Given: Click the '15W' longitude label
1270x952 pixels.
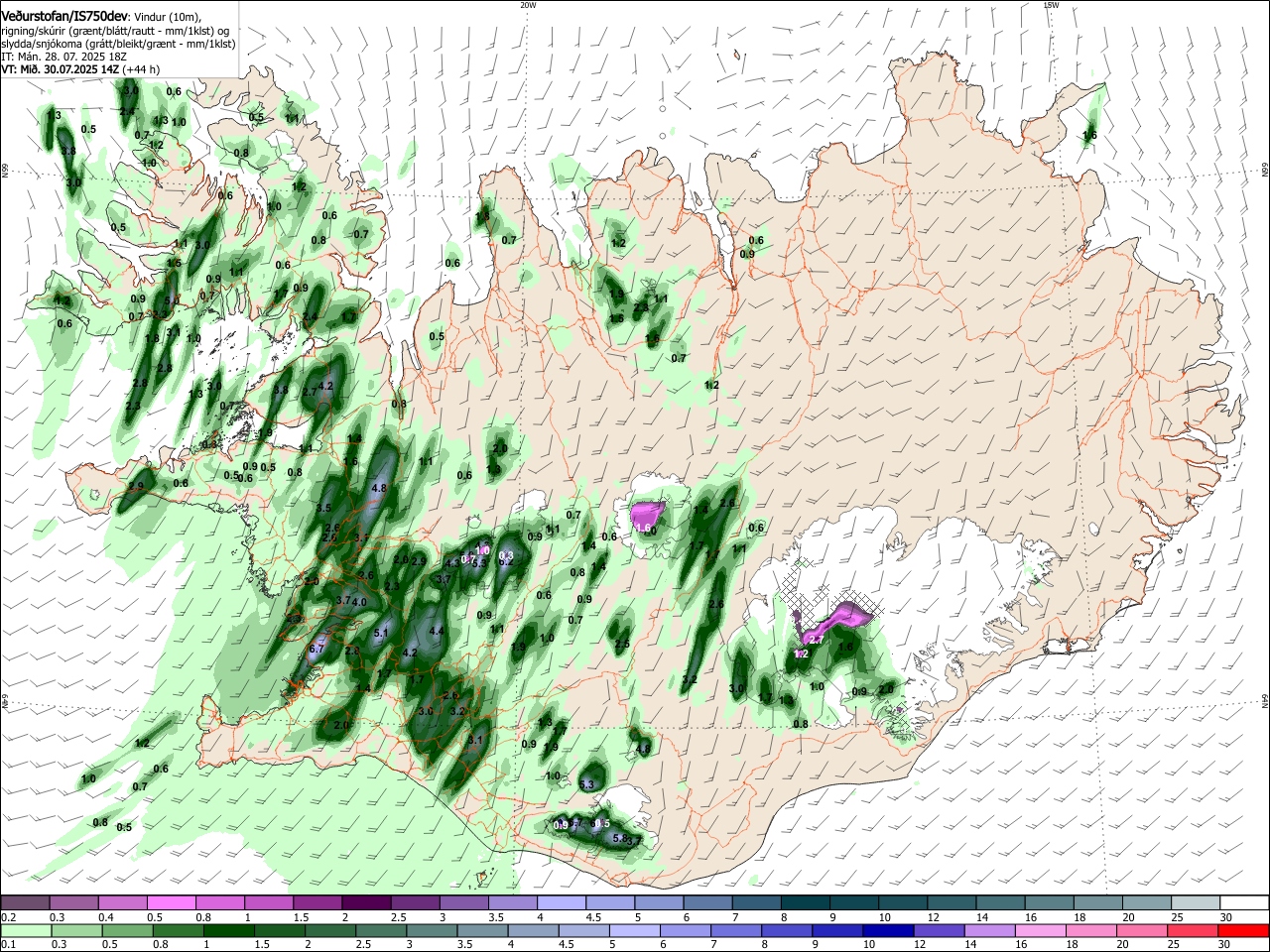Looking at the screenshot, I should pos(1051,5).
